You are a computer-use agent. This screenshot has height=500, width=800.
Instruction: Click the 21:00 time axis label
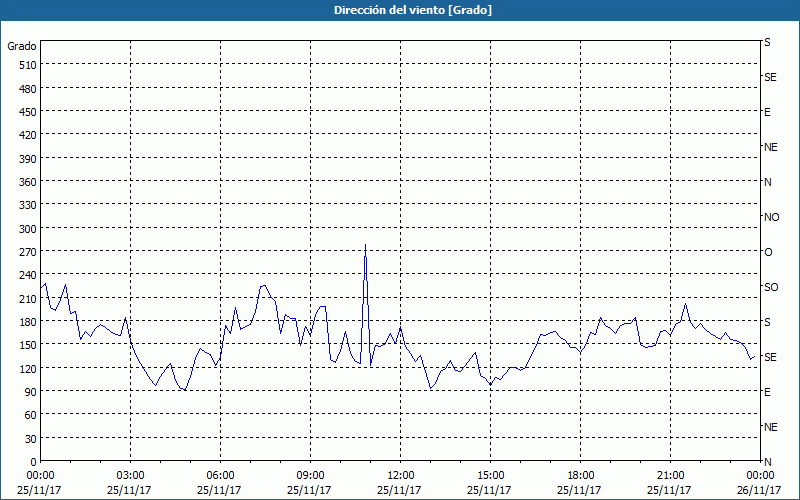pyautogui.click(x=670, y=476)
